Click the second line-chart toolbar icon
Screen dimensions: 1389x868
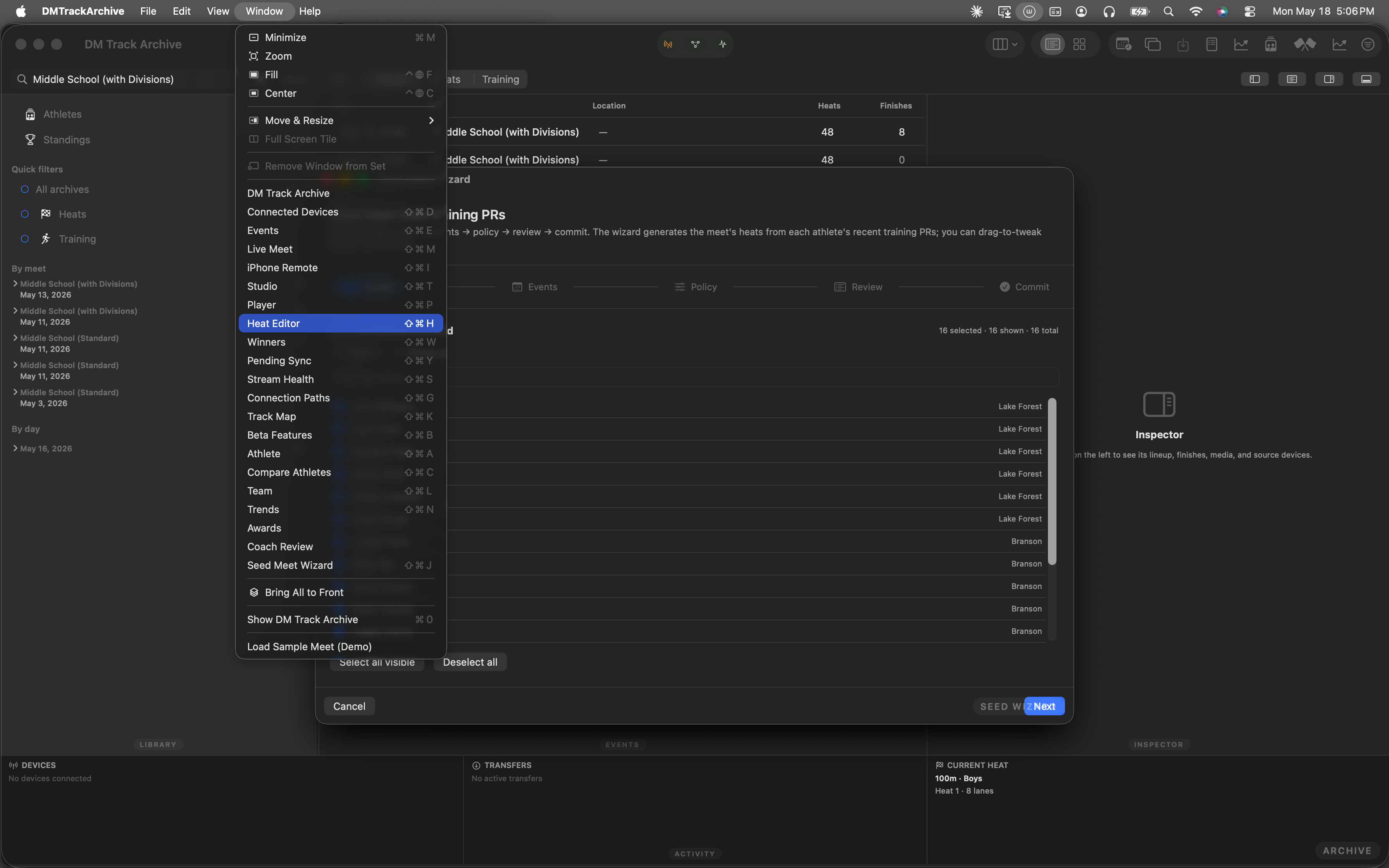[x=1339, y=44]
